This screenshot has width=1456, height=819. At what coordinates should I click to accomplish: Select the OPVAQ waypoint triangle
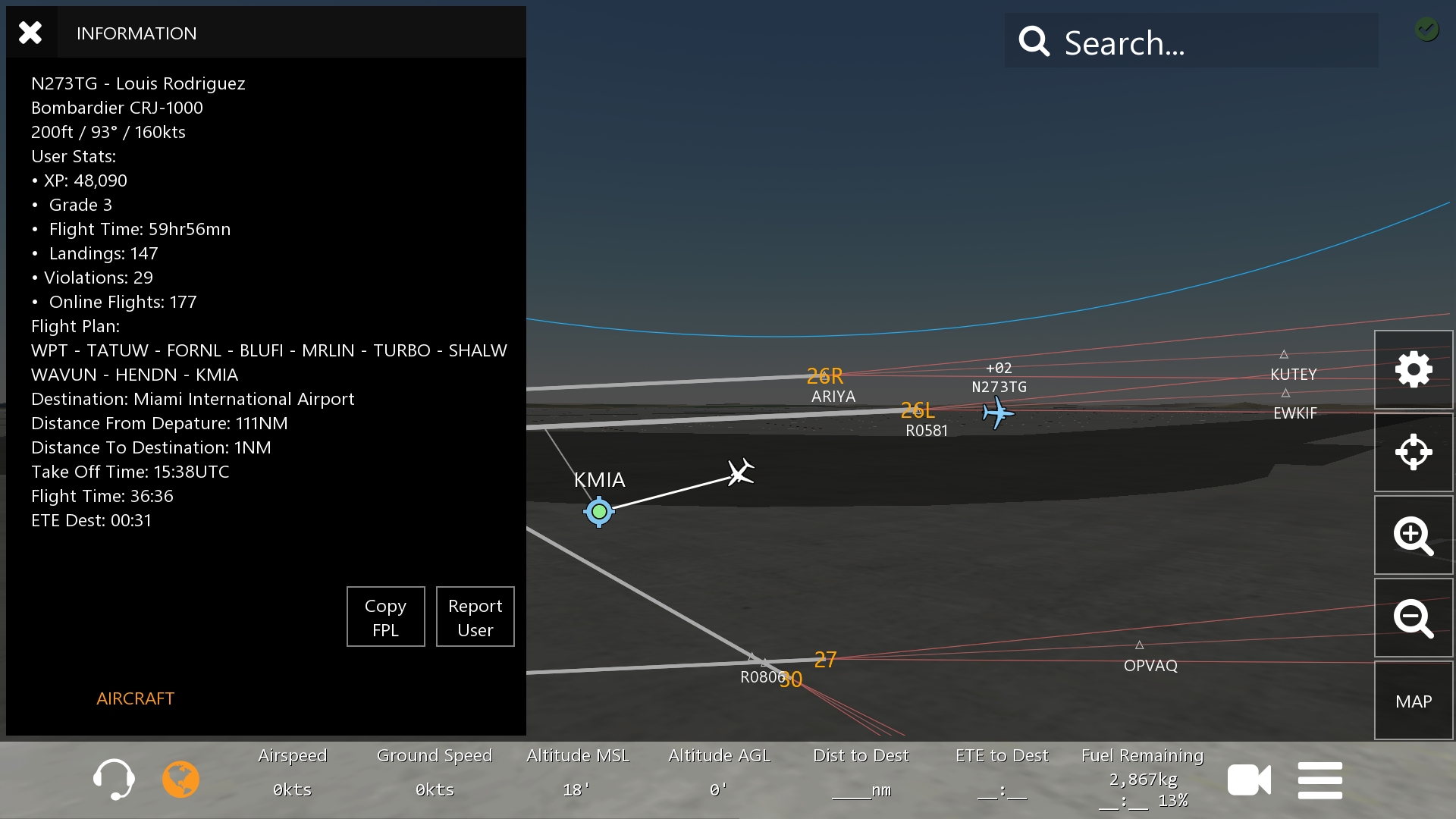(1139, 645)
